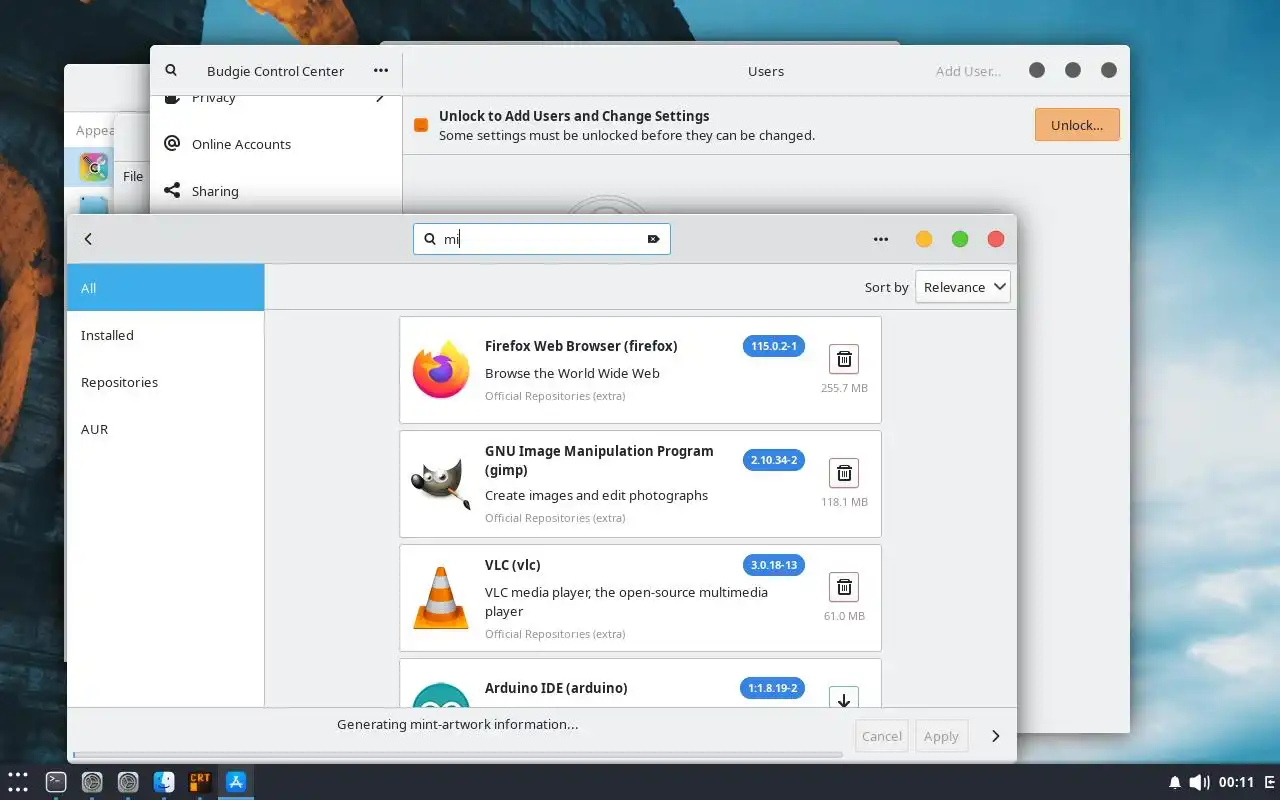Click the Unlock... button in Users
The width and height of the screenshot is (1280, 800).
point(1077,125)
